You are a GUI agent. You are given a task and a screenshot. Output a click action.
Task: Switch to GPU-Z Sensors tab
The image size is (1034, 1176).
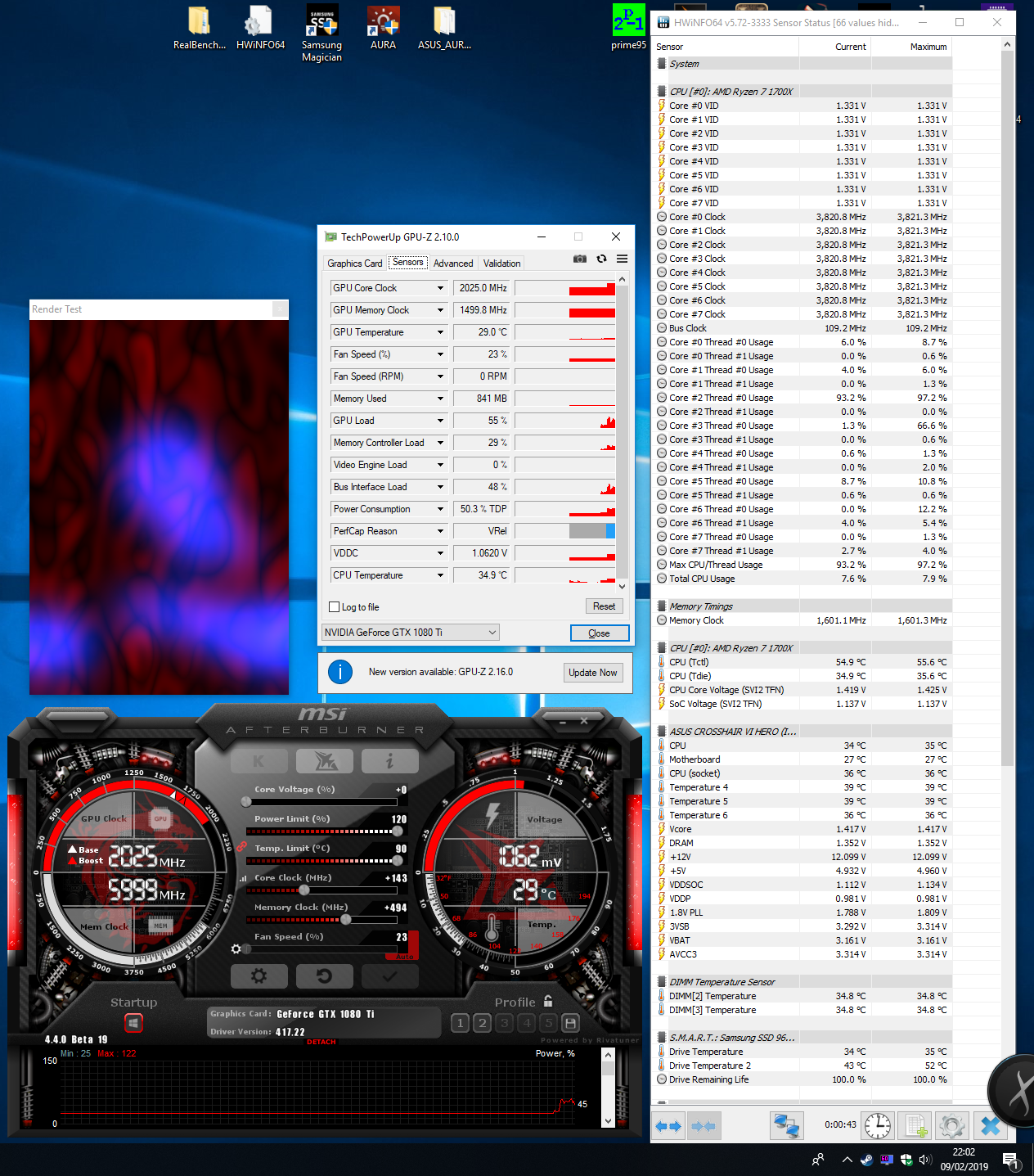click(x=407, y=262)
